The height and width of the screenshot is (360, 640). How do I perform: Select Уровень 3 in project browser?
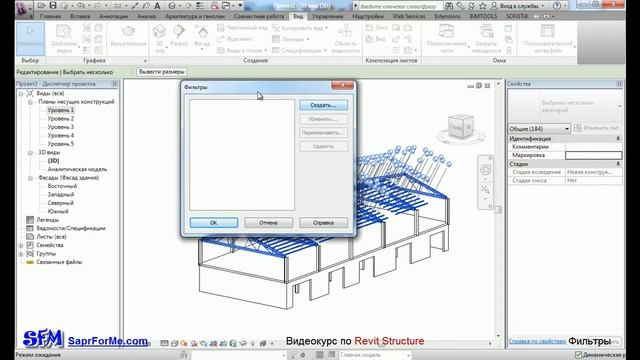(x=60, y=127)
